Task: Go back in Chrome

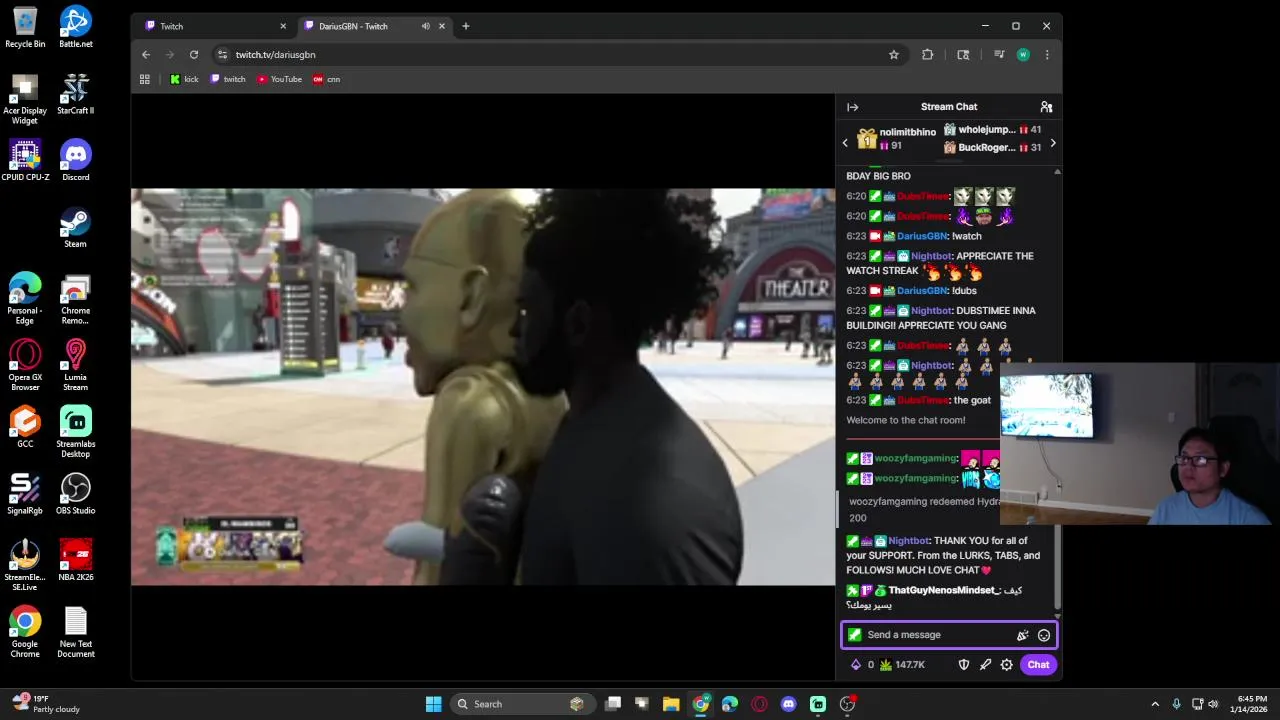Action: [146, 55]
